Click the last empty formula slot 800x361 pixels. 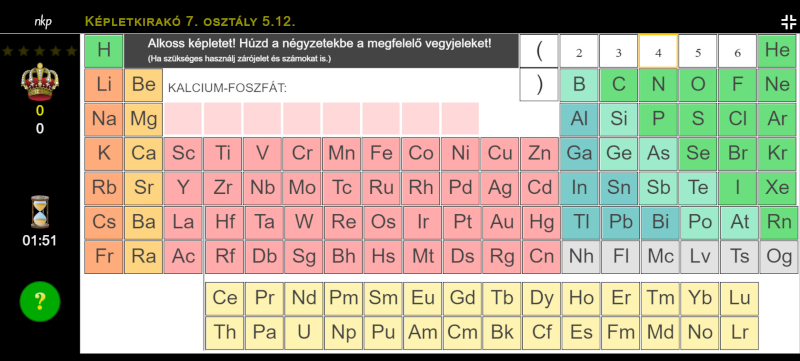[460, 118]
